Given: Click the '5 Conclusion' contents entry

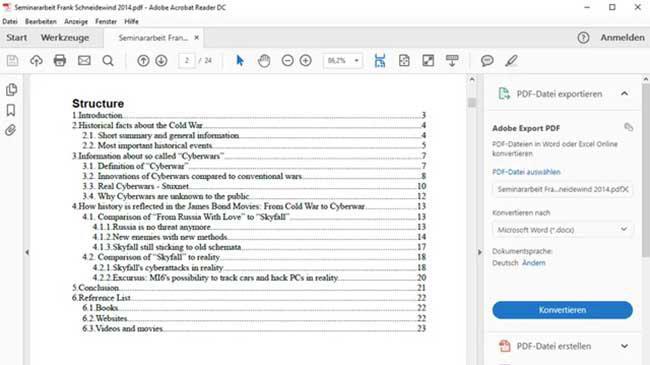Looking at the screenshot, I should (249, 288).
